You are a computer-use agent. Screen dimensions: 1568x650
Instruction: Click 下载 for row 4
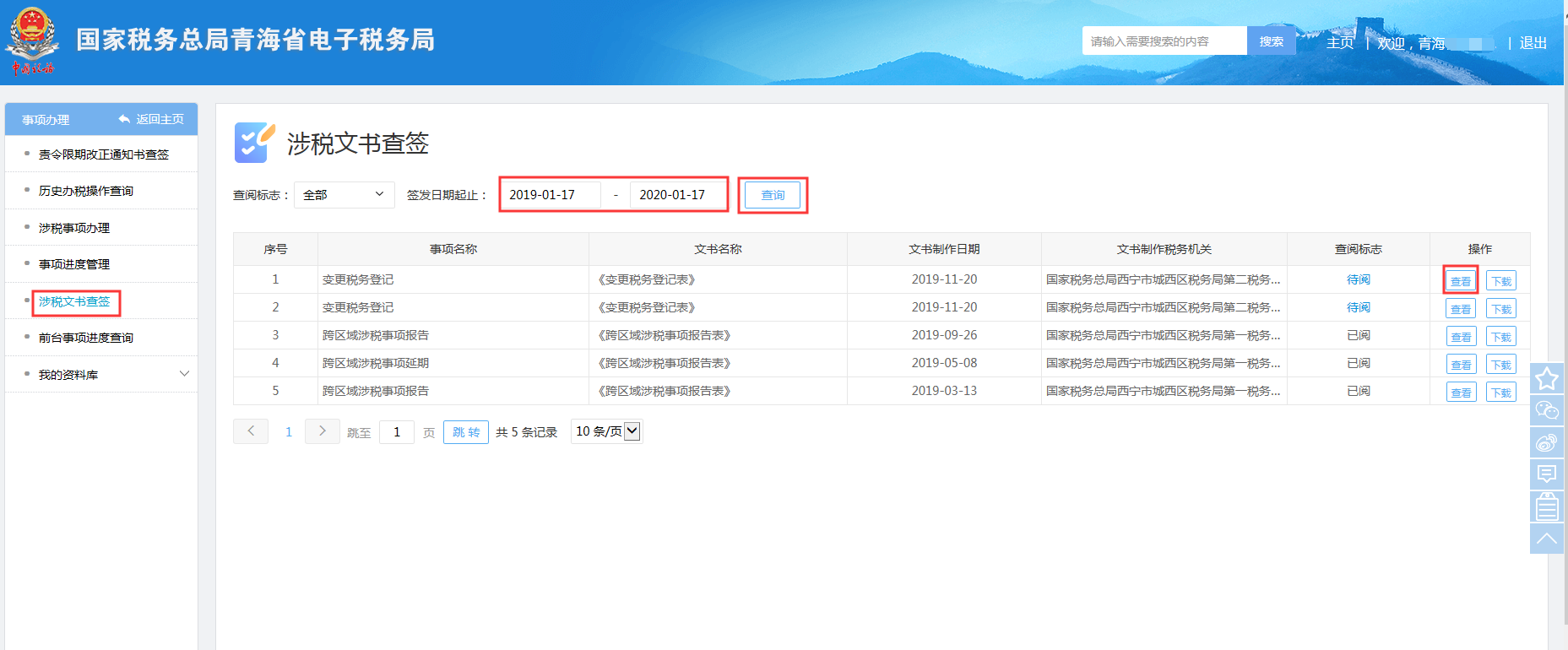coord(1501,365)
